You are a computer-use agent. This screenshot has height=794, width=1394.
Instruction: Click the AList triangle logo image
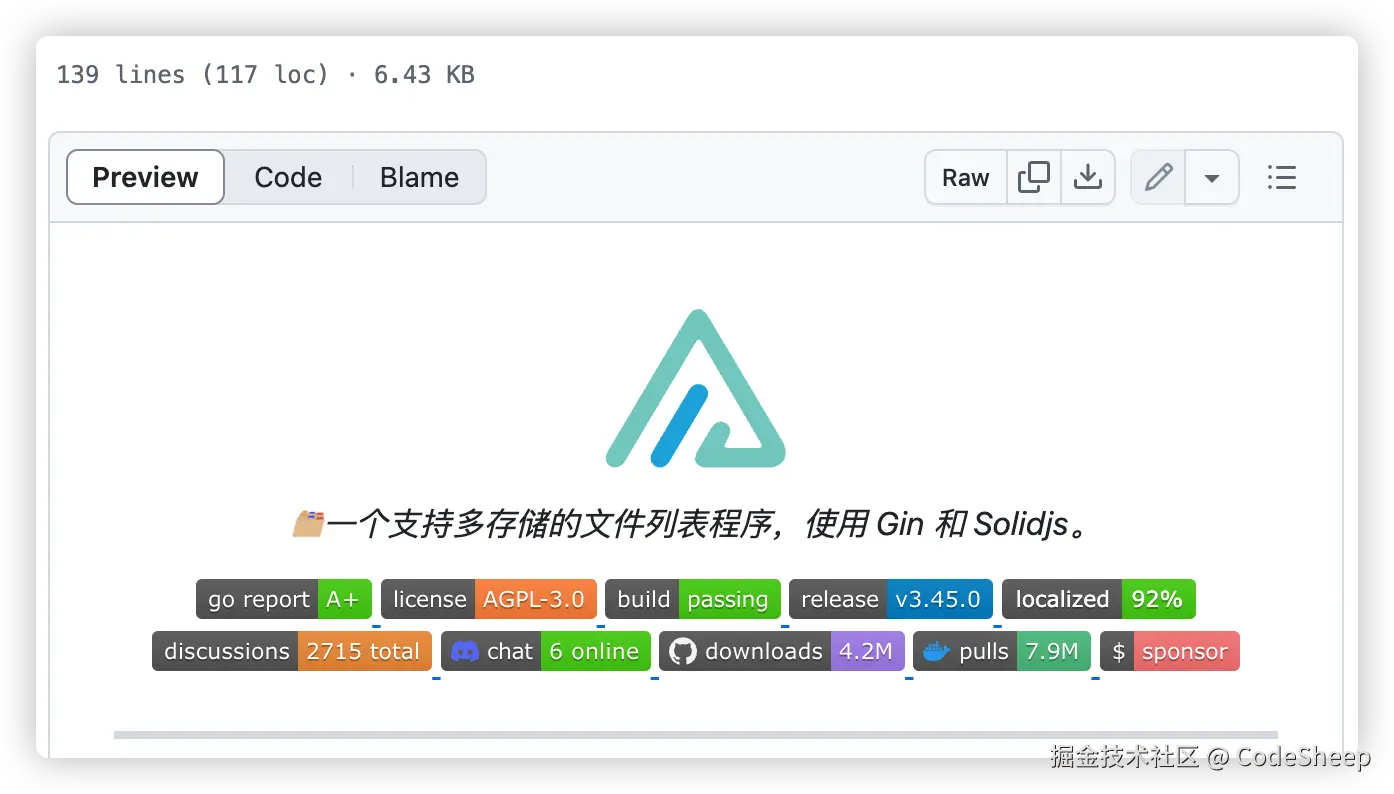click(696, 388)
